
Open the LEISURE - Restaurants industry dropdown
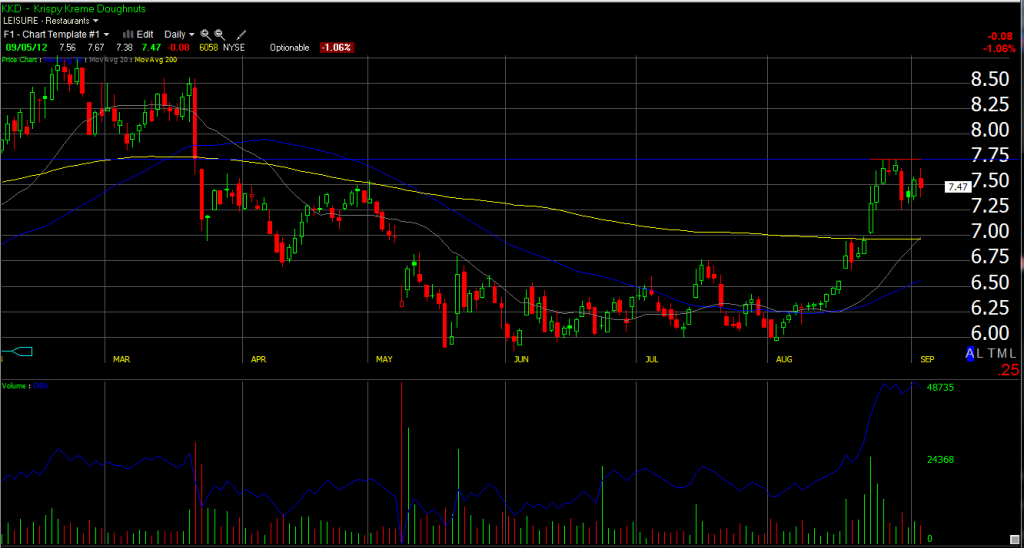[51, 20]
